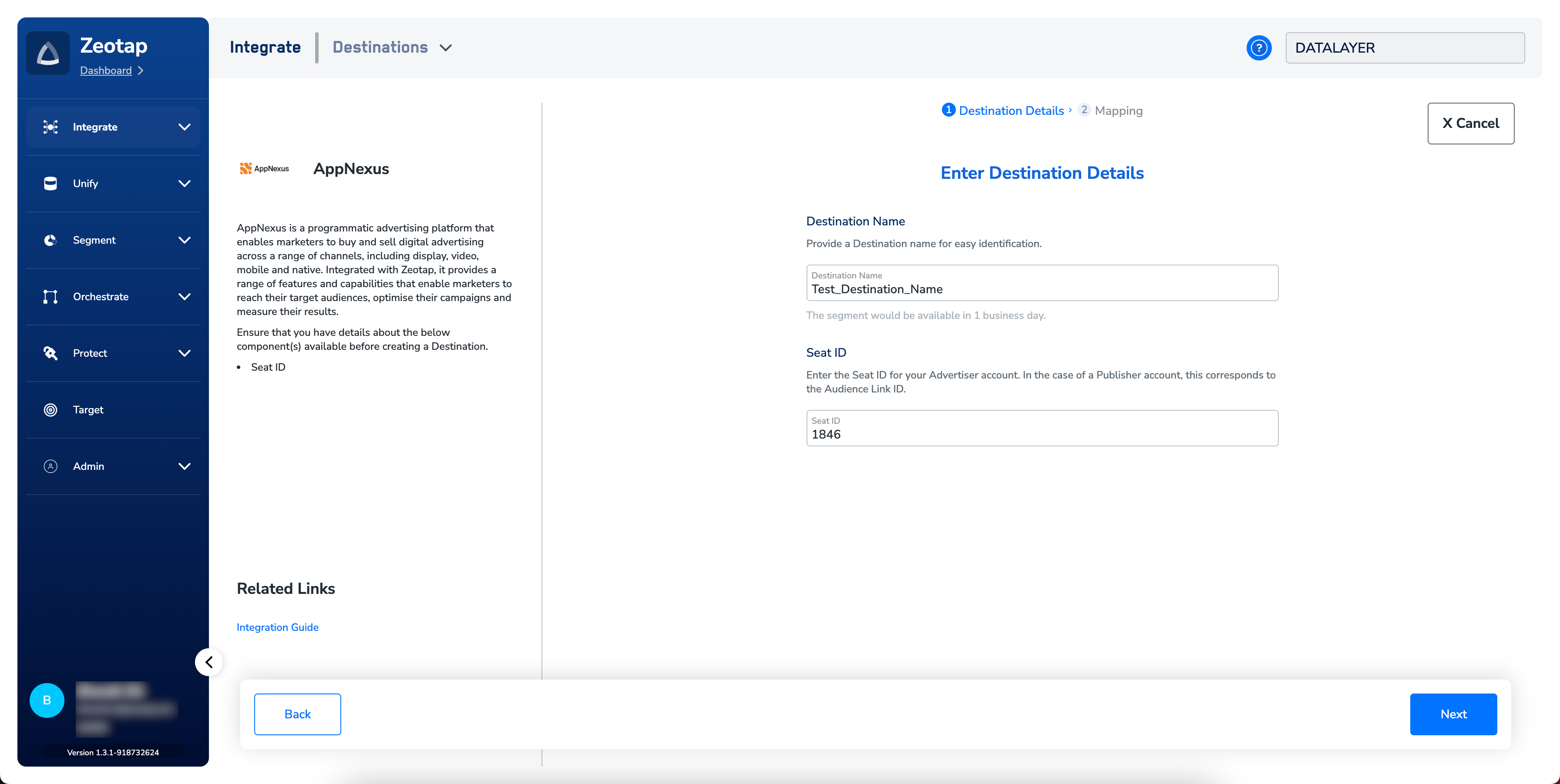Click the Segment pie chart icon
Viewport: 1560px width, 784px height.
(50, 240)
